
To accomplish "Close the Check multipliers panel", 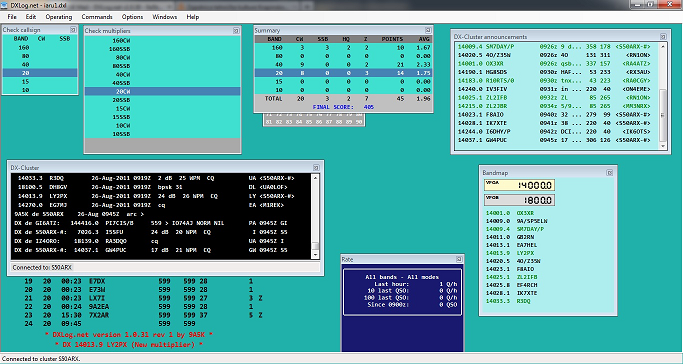I will click(236, 30).
